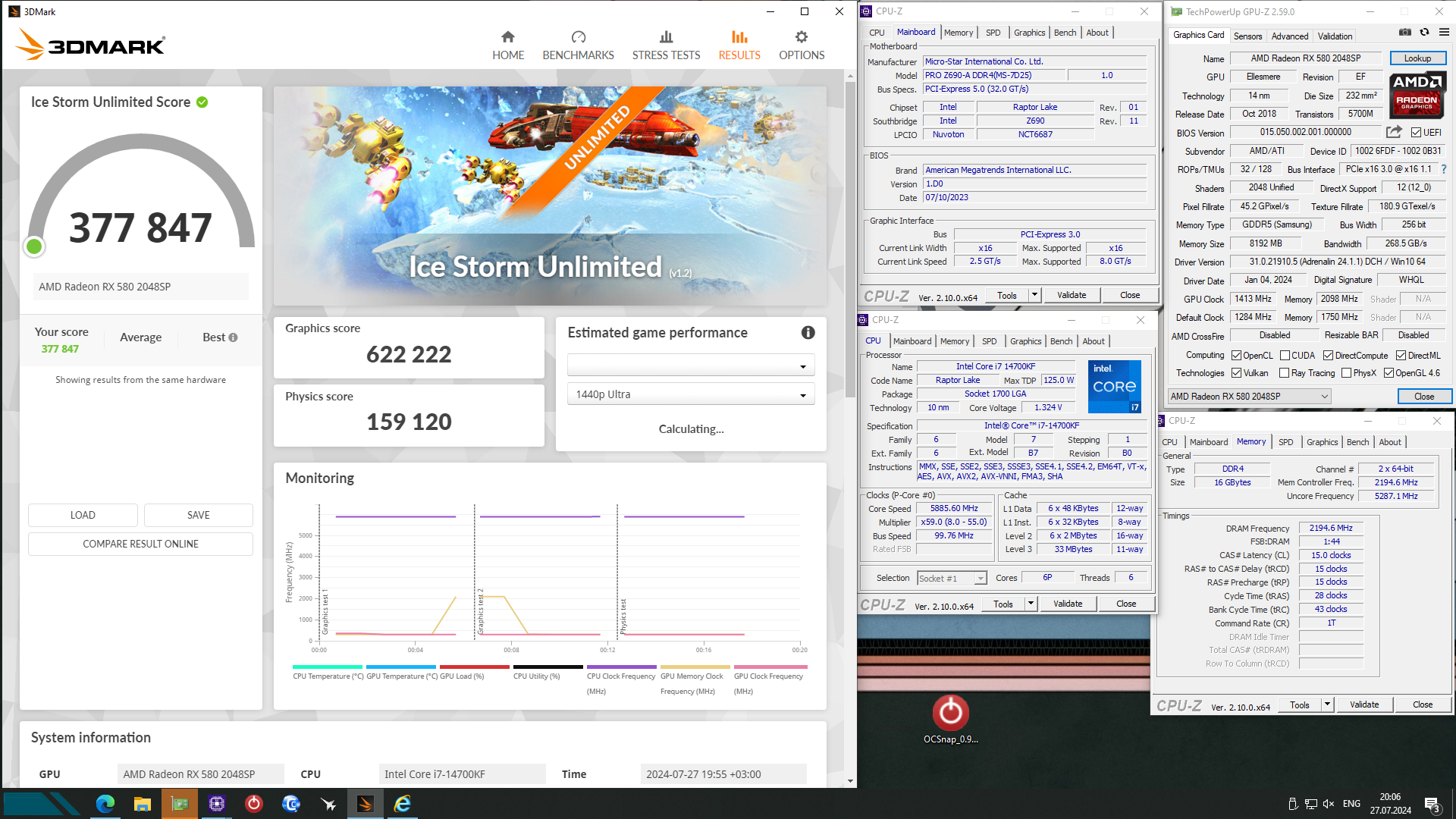
Task: Open Graphics tab in Memory CPU-Z window
Action: (x=1322, y=442)
